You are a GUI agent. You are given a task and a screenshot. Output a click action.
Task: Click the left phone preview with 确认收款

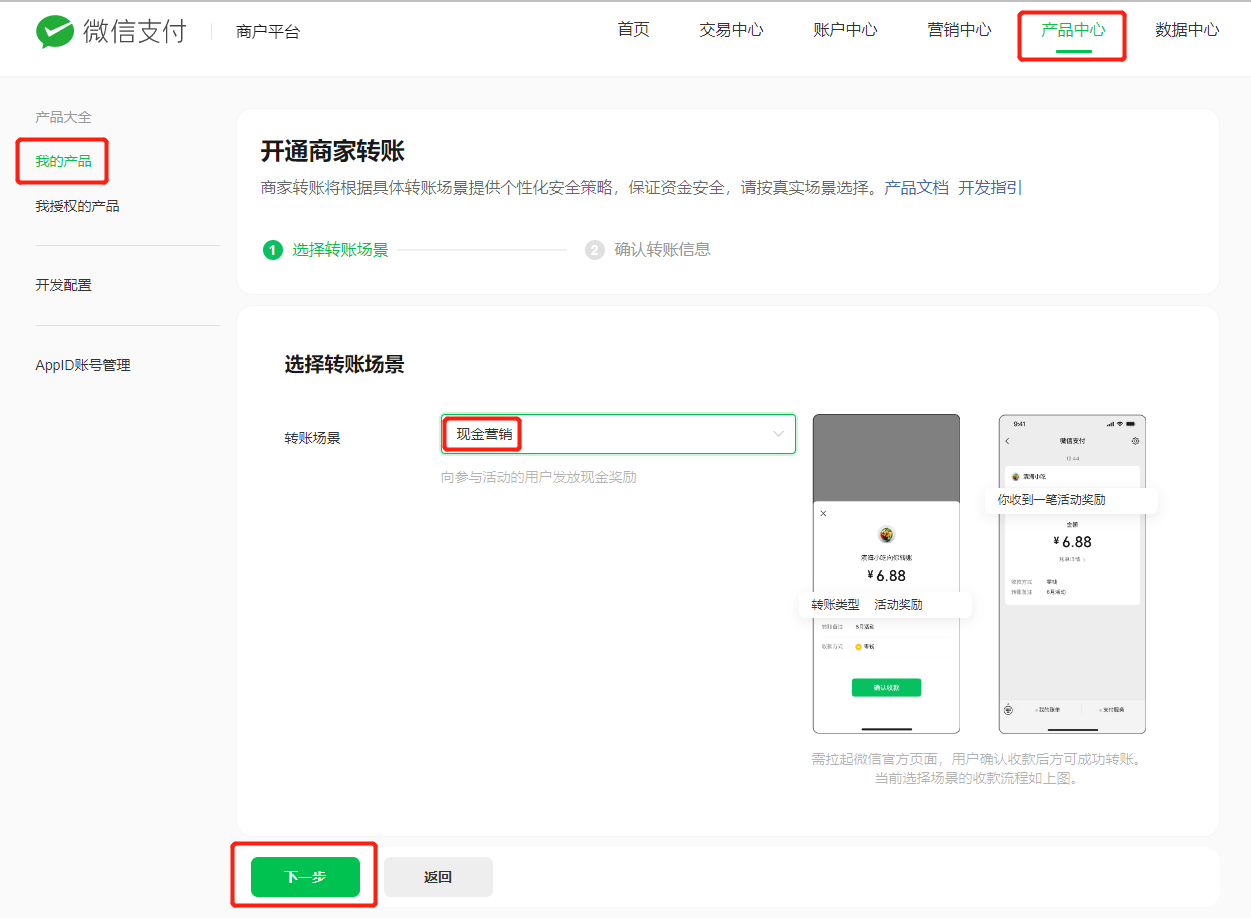click(x=886, y=574)
